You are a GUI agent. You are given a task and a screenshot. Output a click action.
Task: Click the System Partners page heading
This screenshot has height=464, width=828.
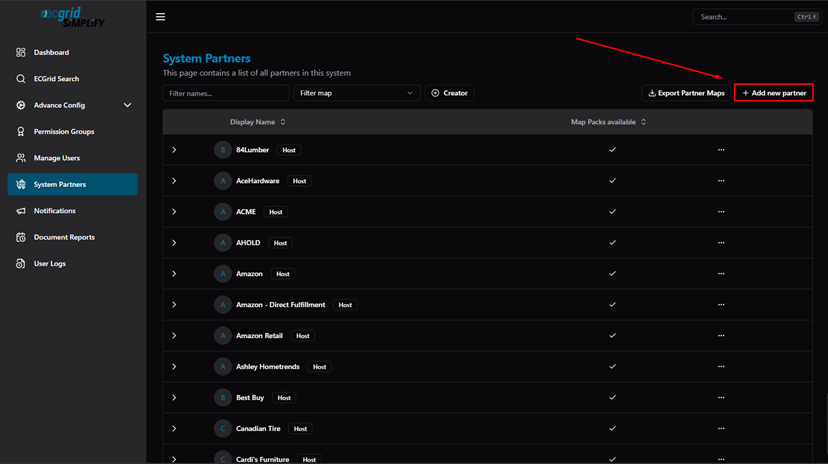206,59
